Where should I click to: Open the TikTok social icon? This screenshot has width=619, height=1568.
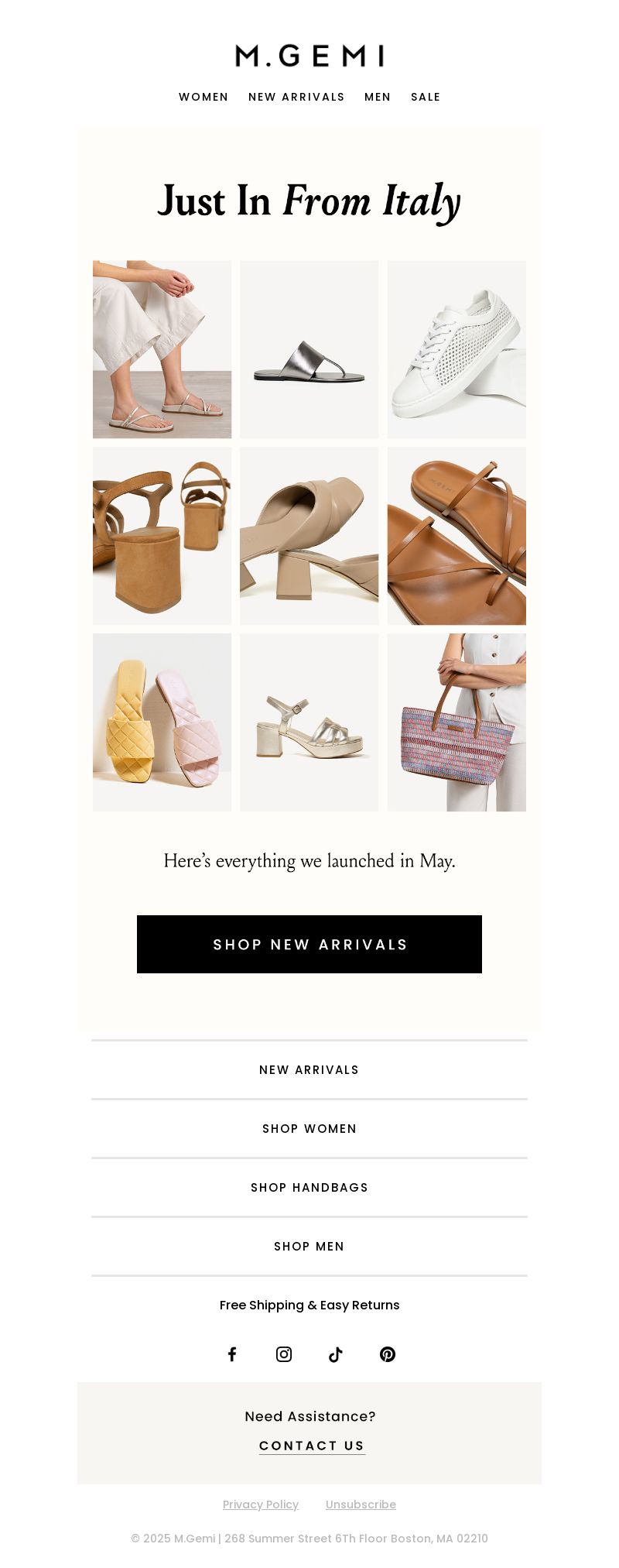tap(335, 1354)
